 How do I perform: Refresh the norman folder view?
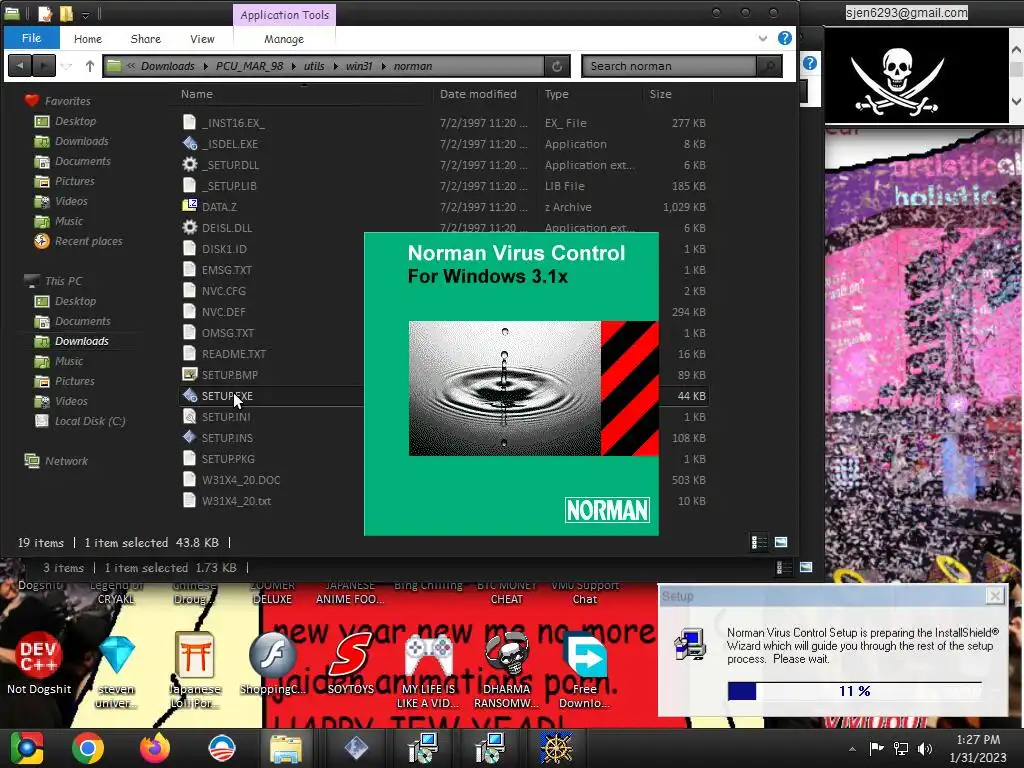pyautogui.click(x=557, y=66)
